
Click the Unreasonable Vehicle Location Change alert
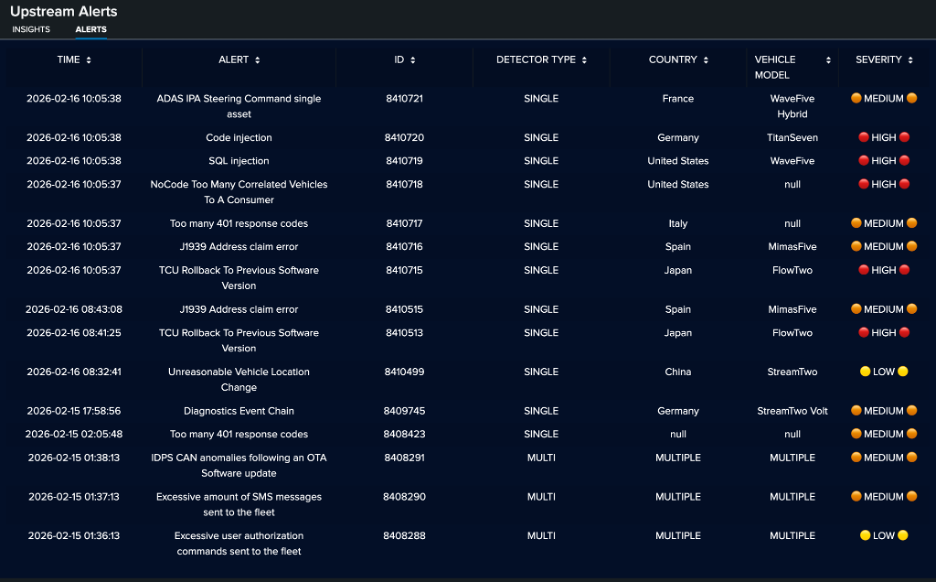pos(239,379)
